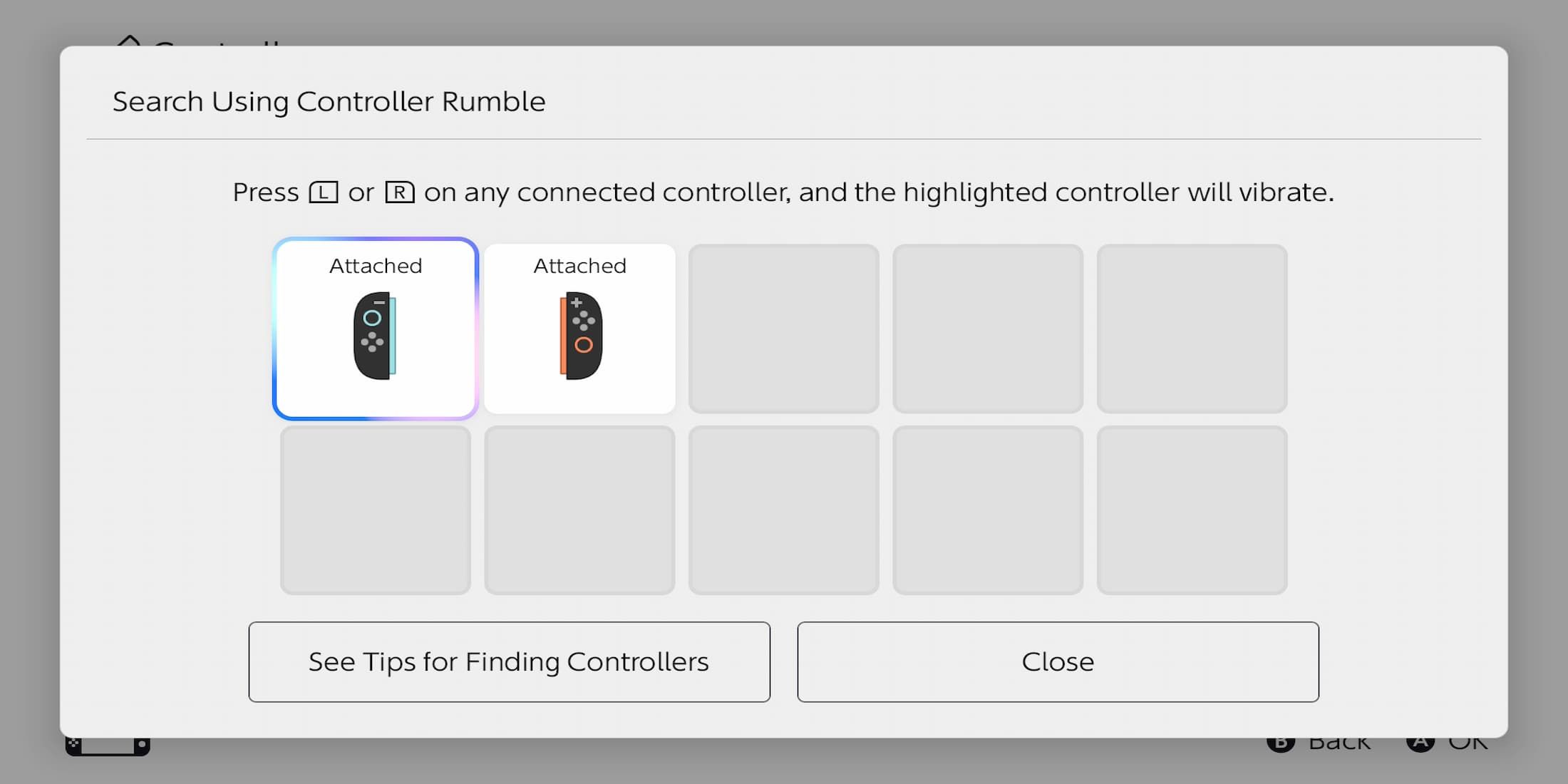The width and height of the screenshot is (1568, 784).
Task: Click the B Back icon behind the dialog
Action: [x=1280, y=744]
